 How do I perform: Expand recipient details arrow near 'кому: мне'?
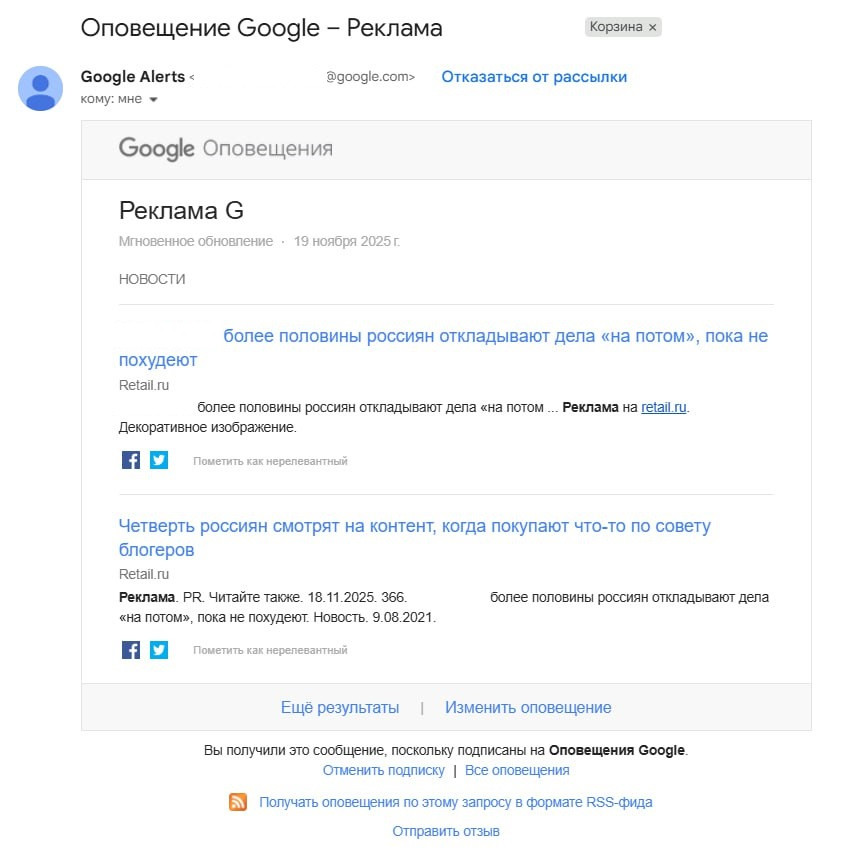tap(153, 100)
